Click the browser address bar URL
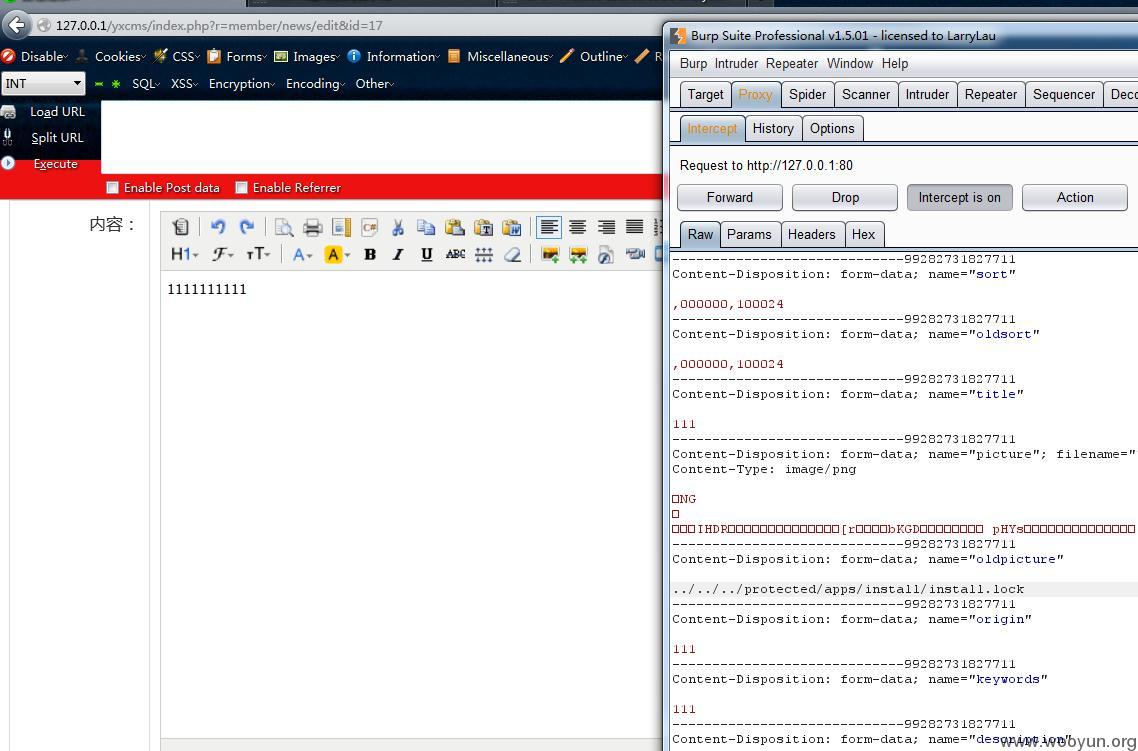This screenshot has width=1138, height=751. (x=219, y=25)
